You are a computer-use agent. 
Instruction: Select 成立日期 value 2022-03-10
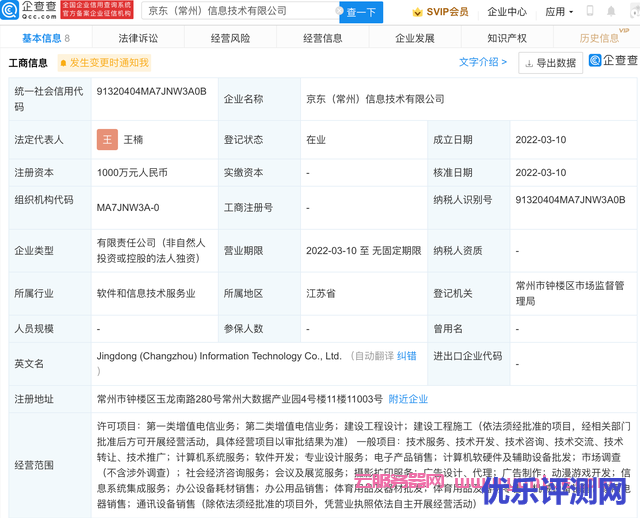pos(541,140)
